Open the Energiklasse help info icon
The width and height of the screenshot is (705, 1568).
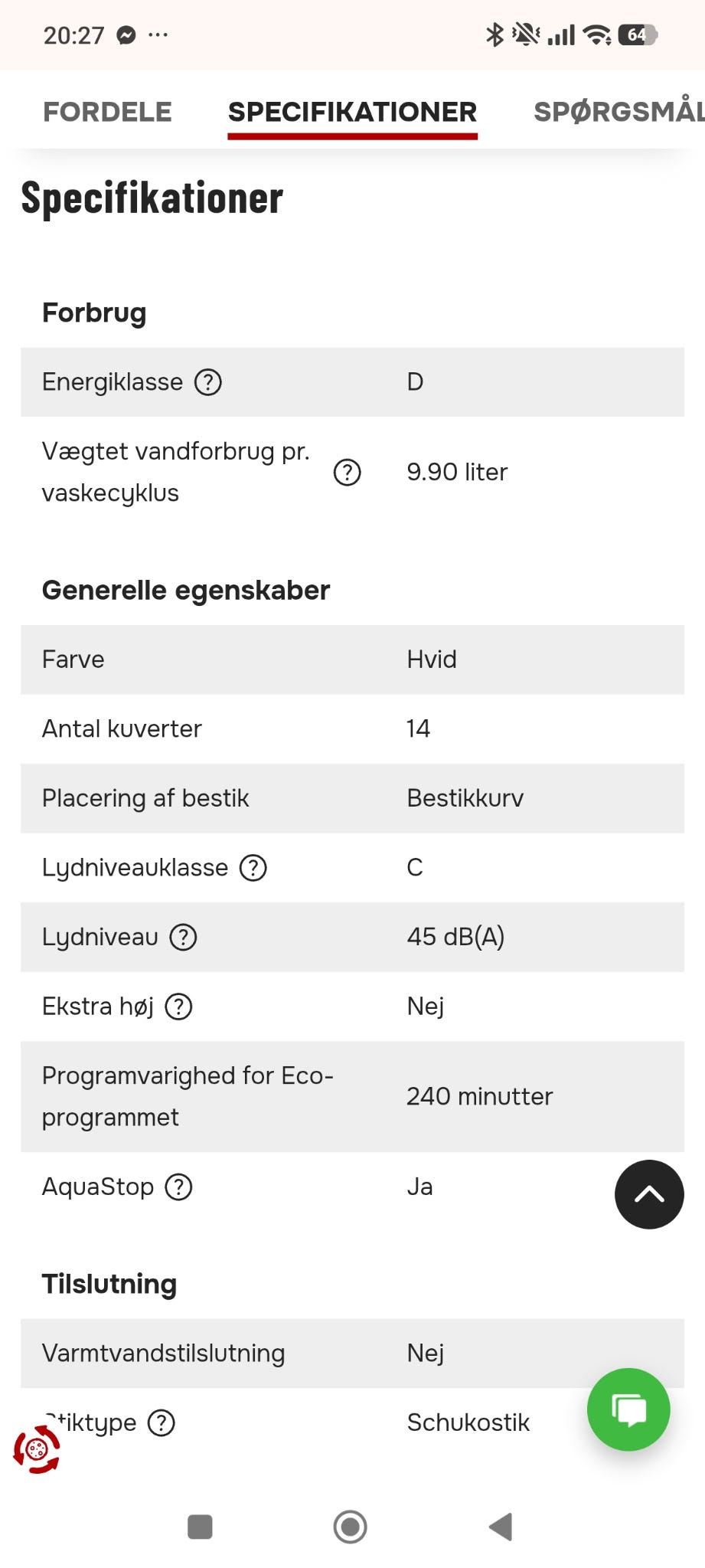click(x=208, y=381)
